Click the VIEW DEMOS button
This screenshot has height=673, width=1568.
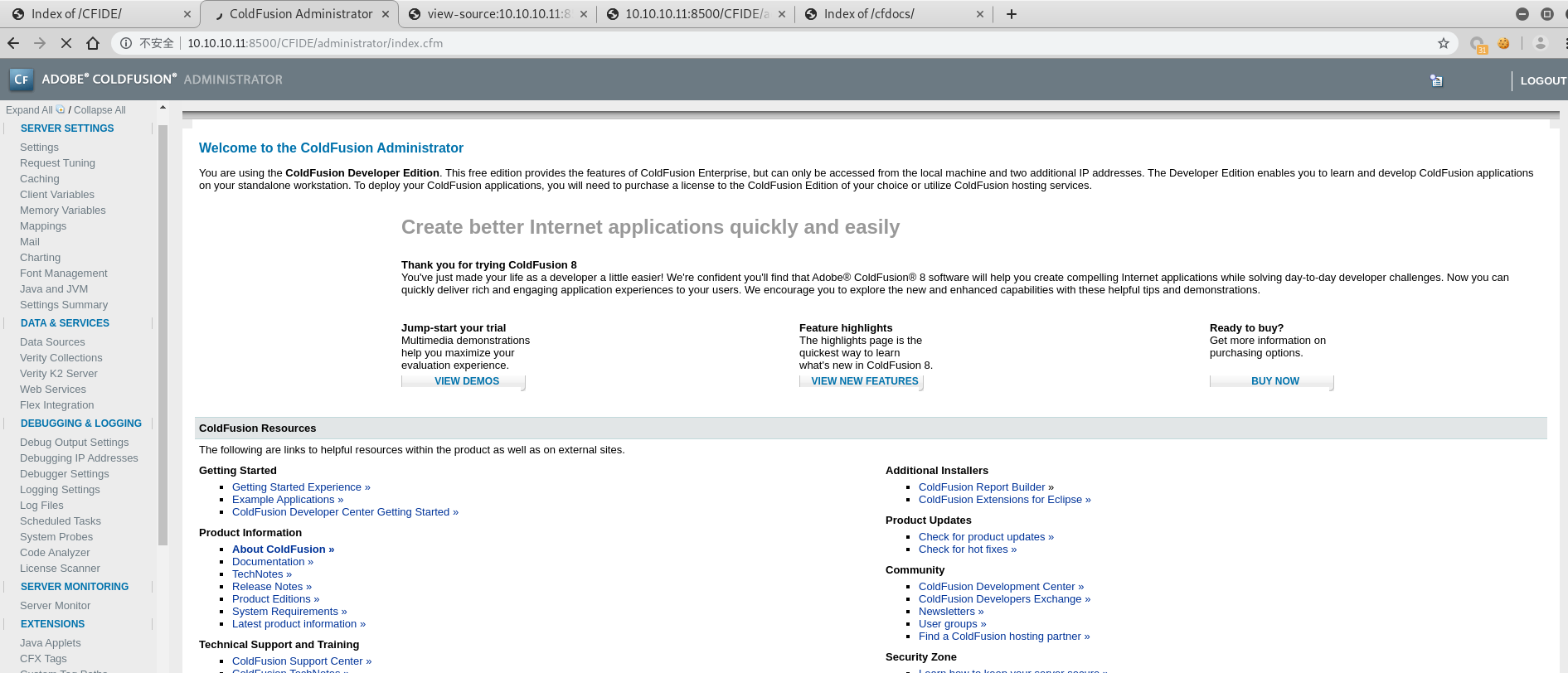pyautogui.click(x=464, y=381)
